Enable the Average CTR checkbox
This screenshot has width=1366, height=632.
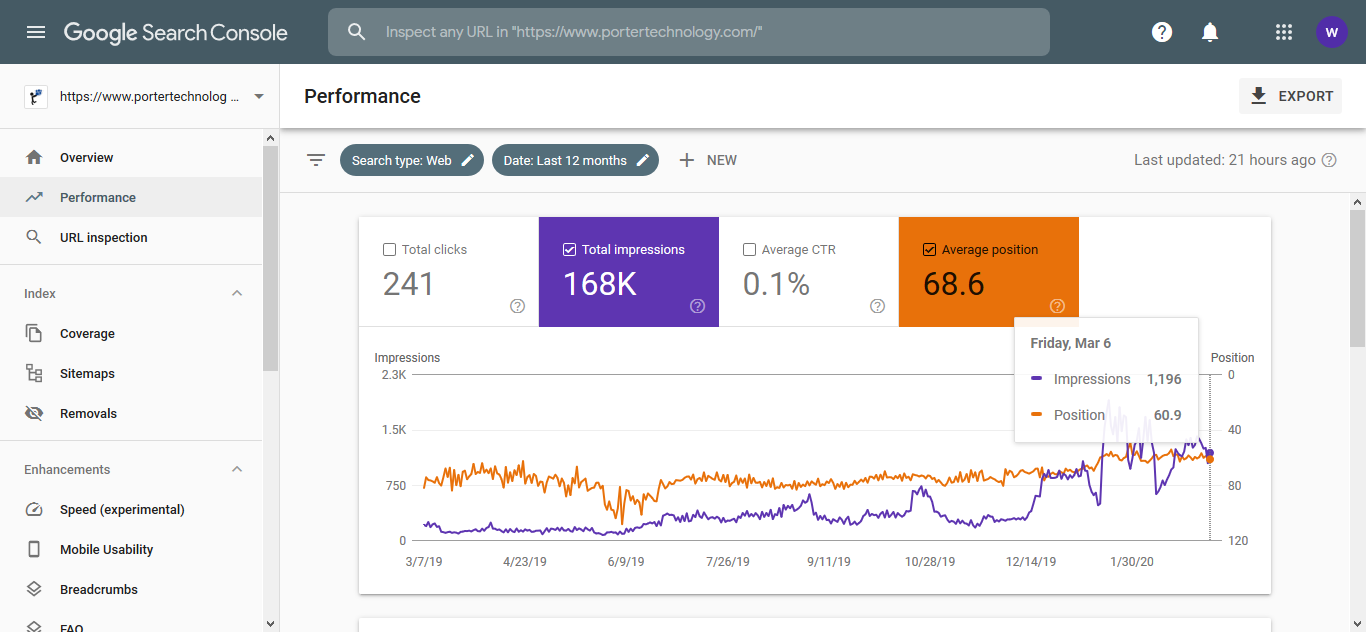750,250
